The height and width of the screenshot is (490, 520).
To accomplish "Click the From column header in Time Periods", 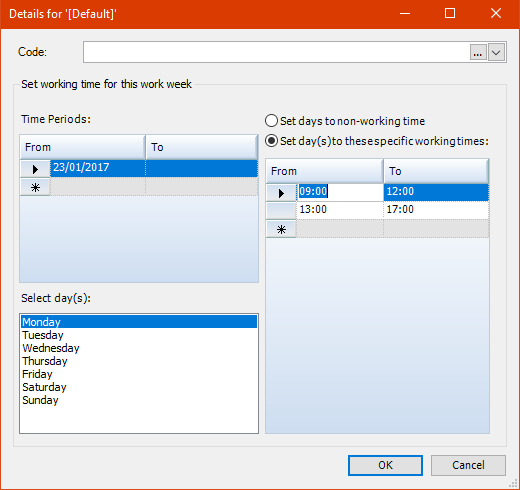I will pyautogui.click(x=83, y=147).
